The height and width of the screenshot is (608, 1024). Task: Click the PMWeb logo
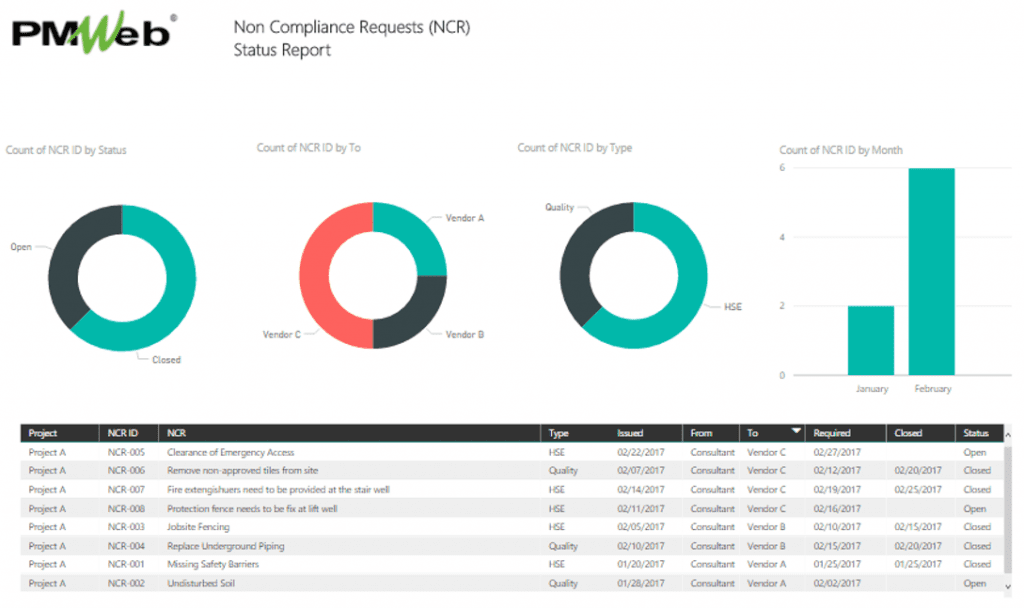pos(94,31)
